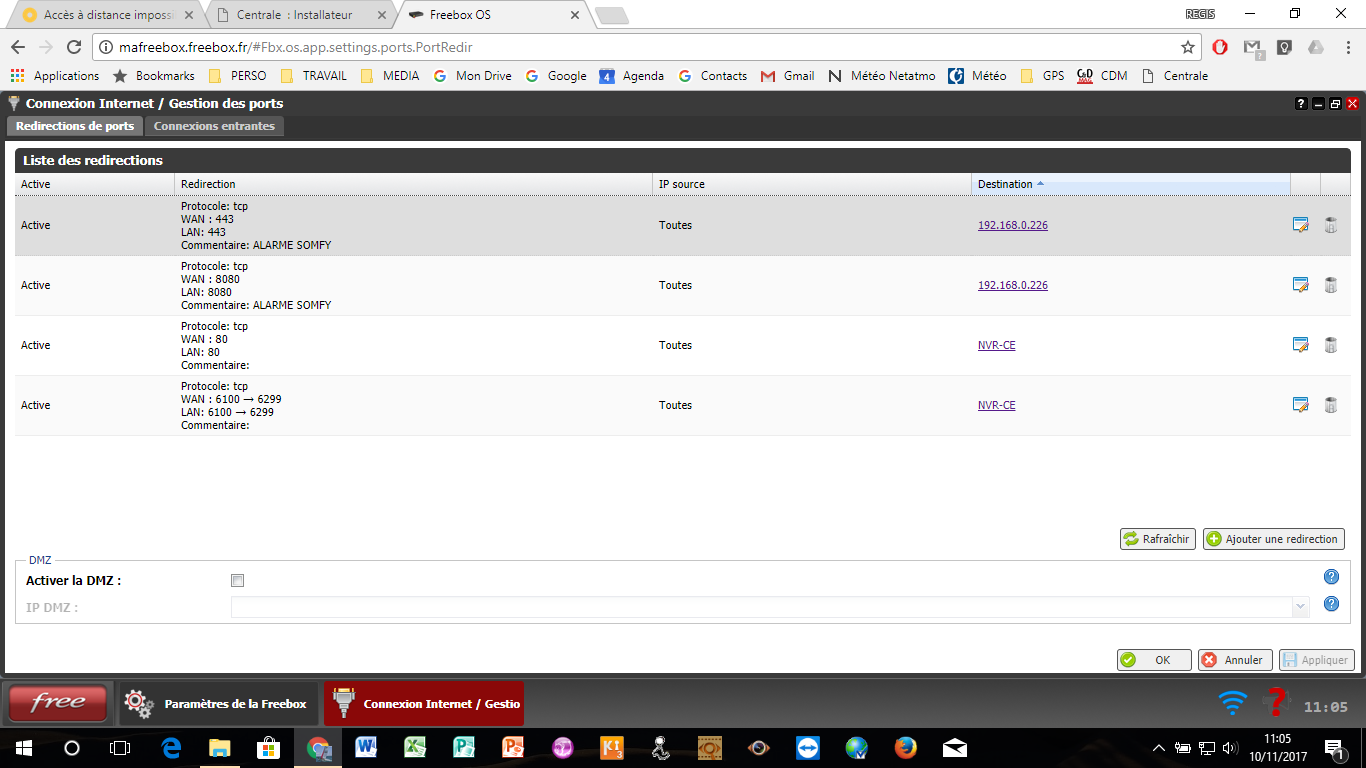Open the Google Keep lightbulb extension
This screenshot has width=1366, height=768.
1285,47
